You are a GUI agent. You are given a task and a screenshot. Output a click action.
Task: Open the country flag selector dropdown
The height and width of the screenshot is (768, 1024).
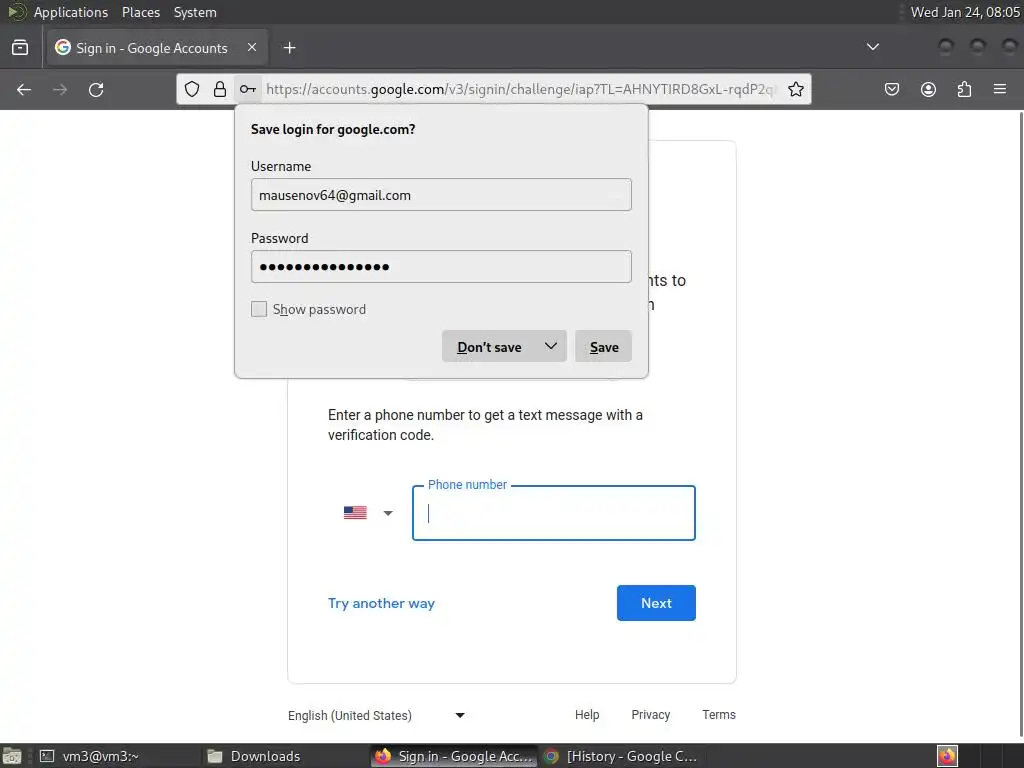(368, 513)
